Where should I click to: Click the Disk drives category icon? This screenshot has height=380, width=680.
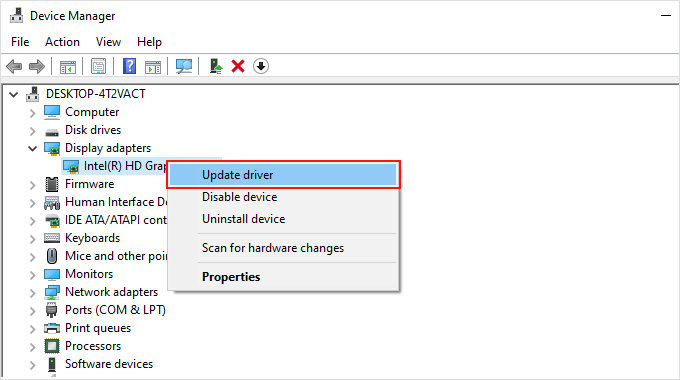tap(52, 132)
